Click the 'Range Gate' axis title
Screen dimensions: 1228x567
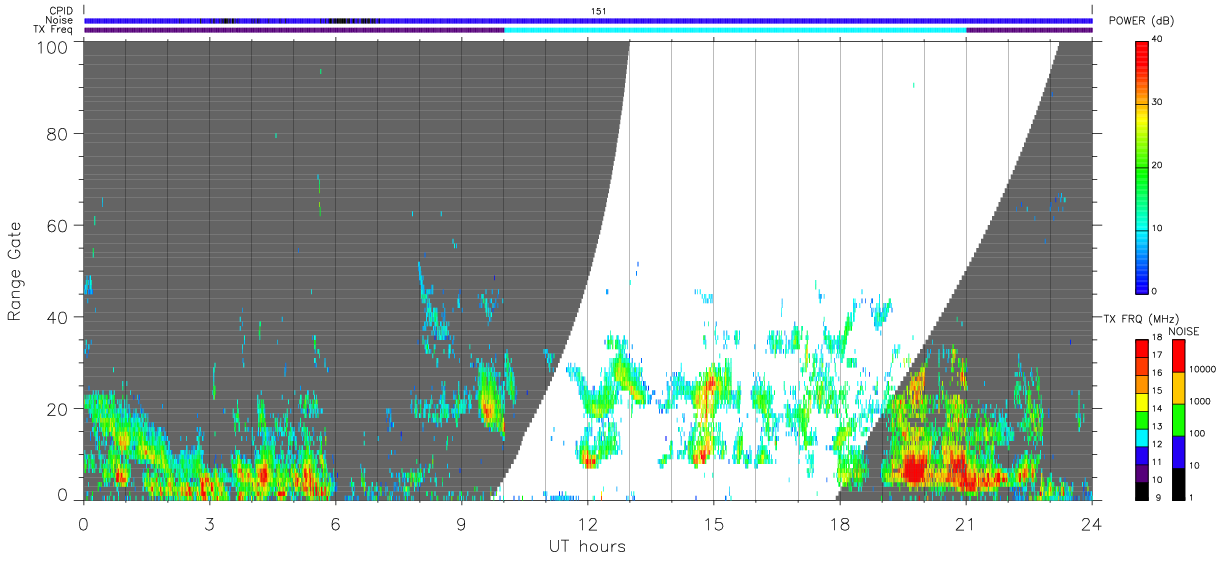pos(15,272)
